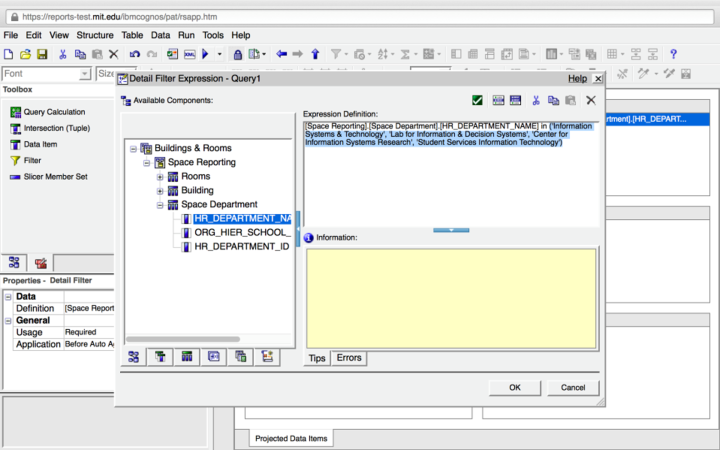Collapse the Data section in Properties
The height and width of the screenshot is (450, 720).
(x=8, y=297)
